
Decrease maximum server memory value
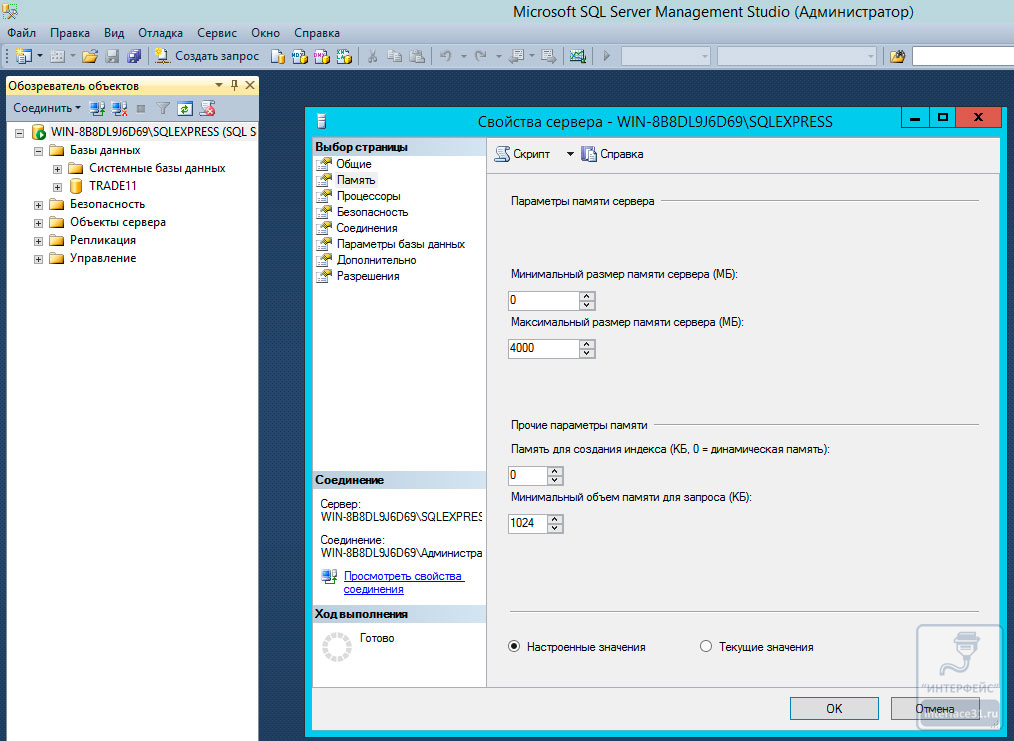coord(587,353)
